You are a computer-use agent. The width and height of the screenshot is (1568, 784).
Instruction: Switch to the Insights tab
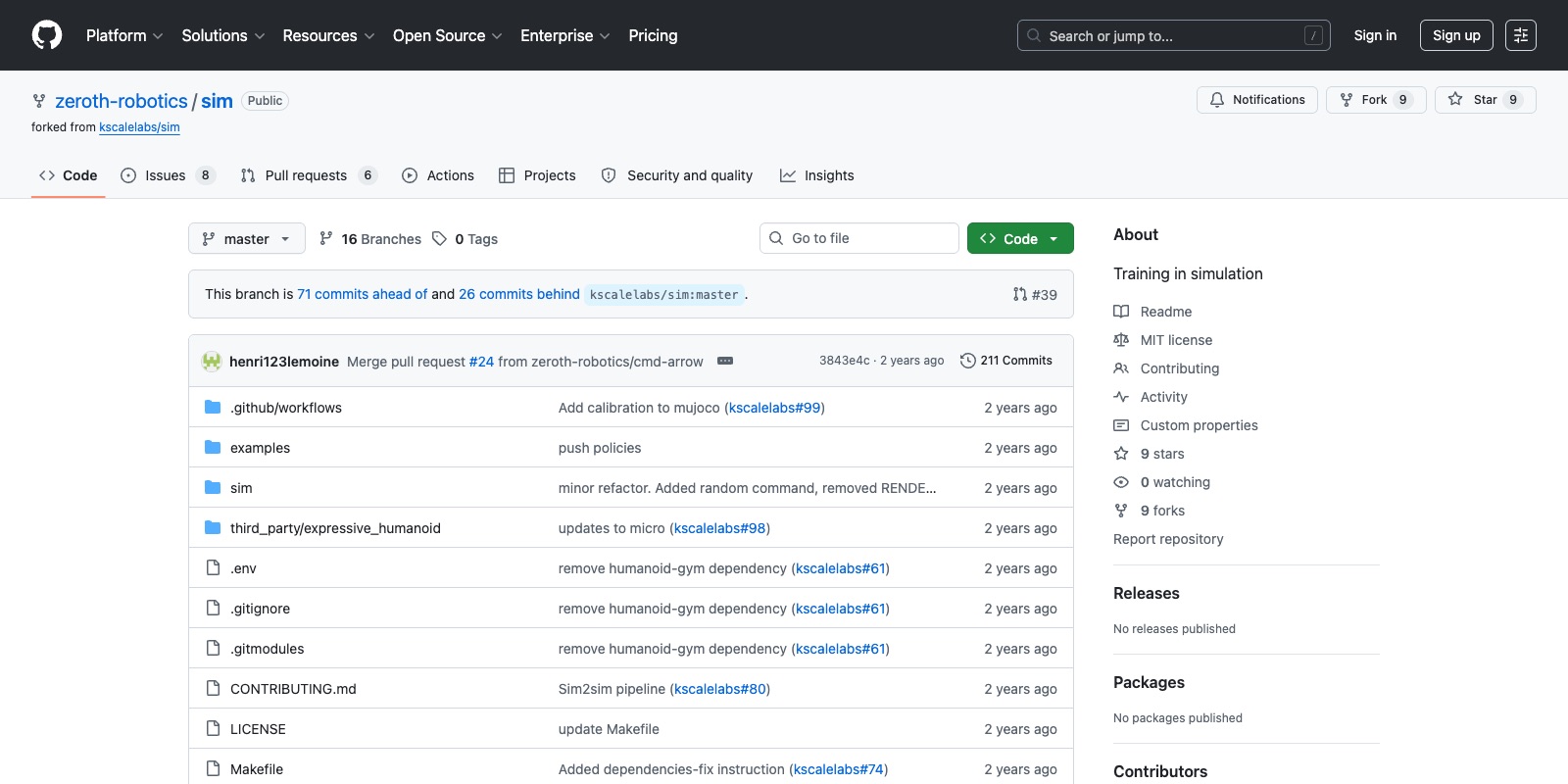(x=817, y=175)
